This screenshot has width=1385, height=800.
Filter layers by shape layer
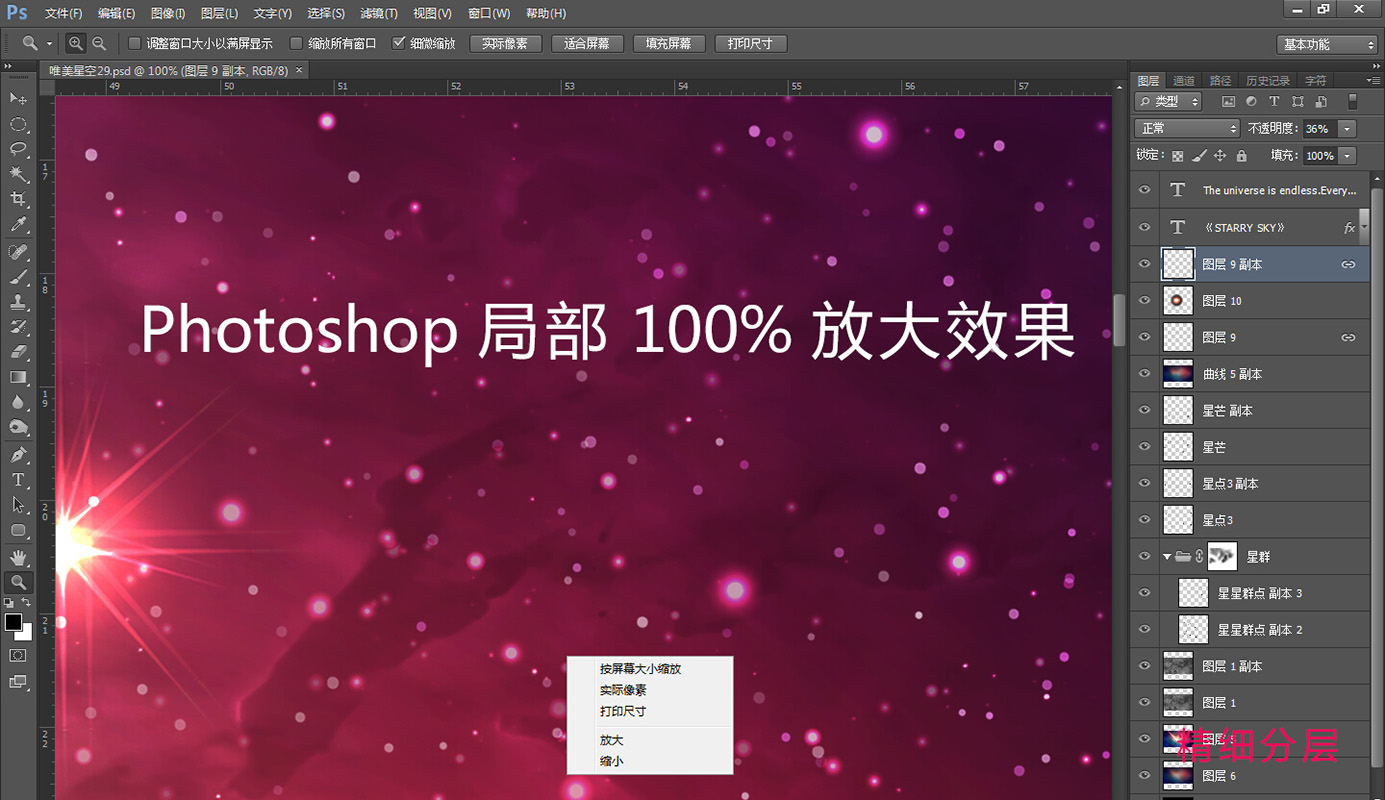point(1298,102)
